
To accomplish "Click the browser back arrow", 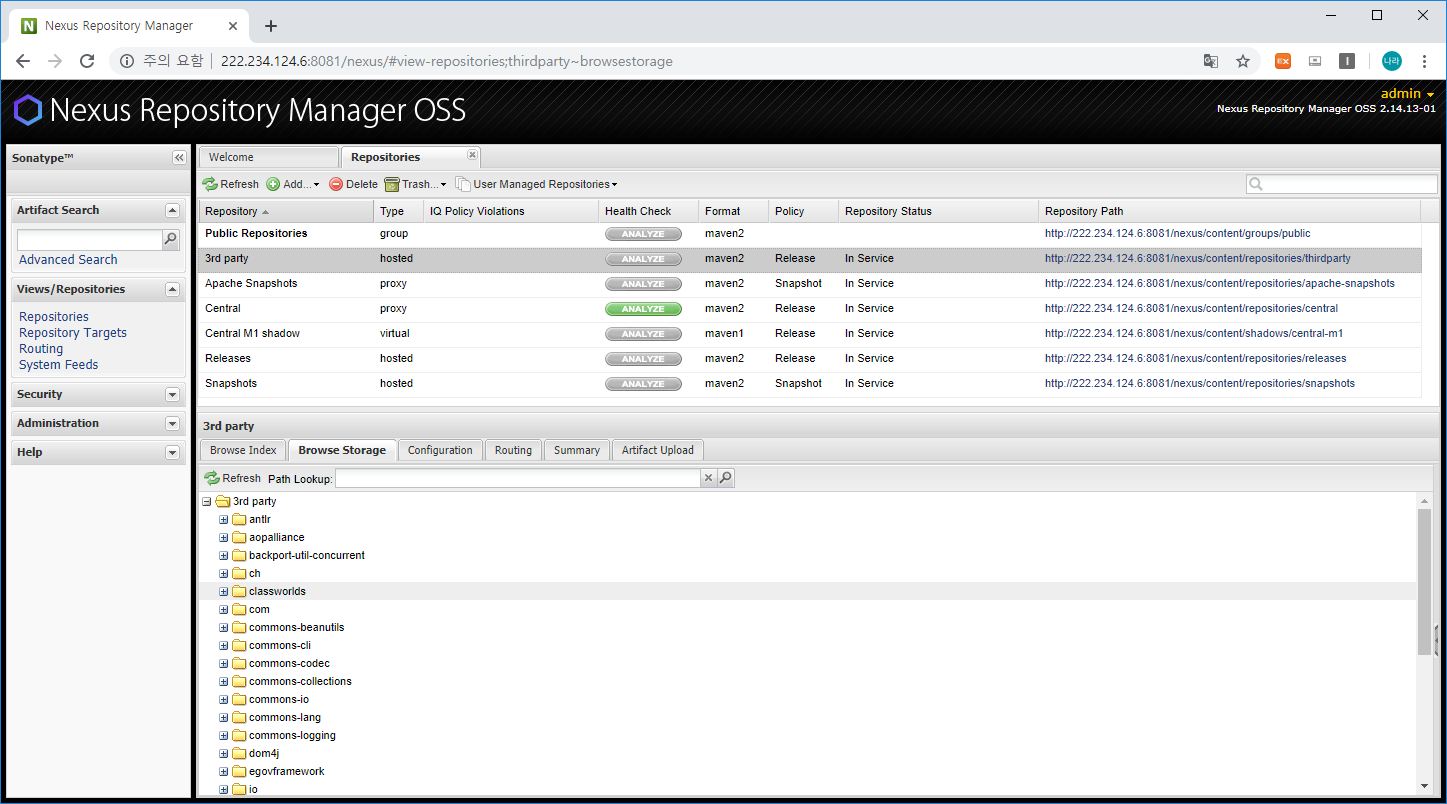I will click(x=23, y=61).
